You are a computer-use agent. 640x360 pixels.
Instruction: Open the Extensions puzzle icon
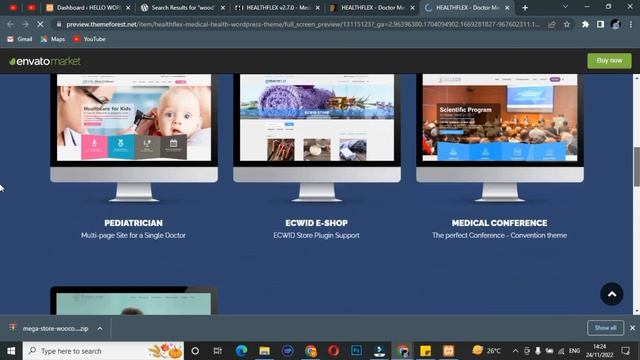[585, 24]
